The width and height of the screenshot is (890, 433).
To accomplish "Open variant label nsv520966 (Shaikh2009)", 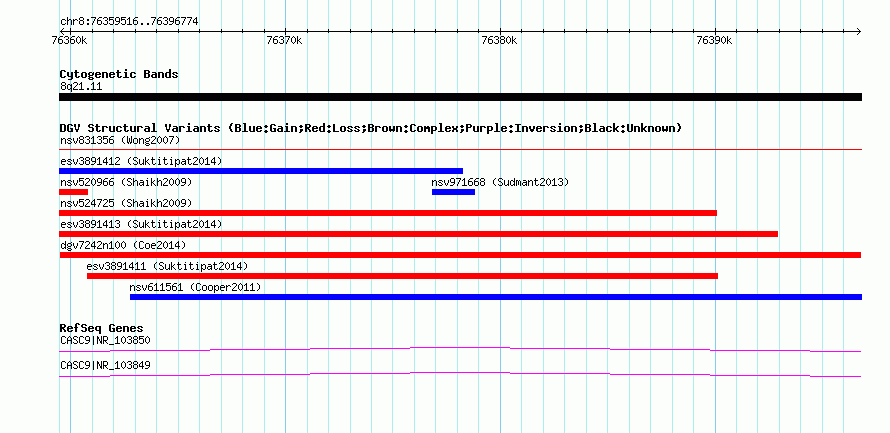I will 126,183.
